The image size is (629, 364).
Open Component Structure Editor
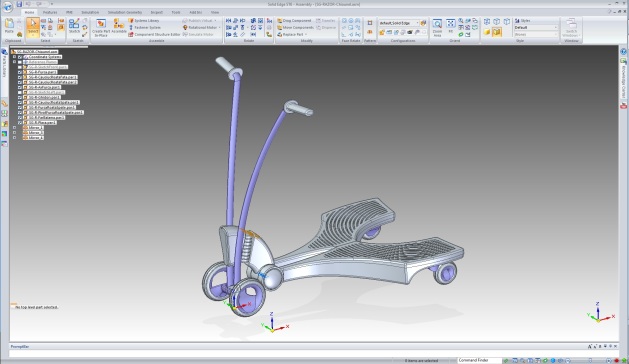[x=154, y=35]
